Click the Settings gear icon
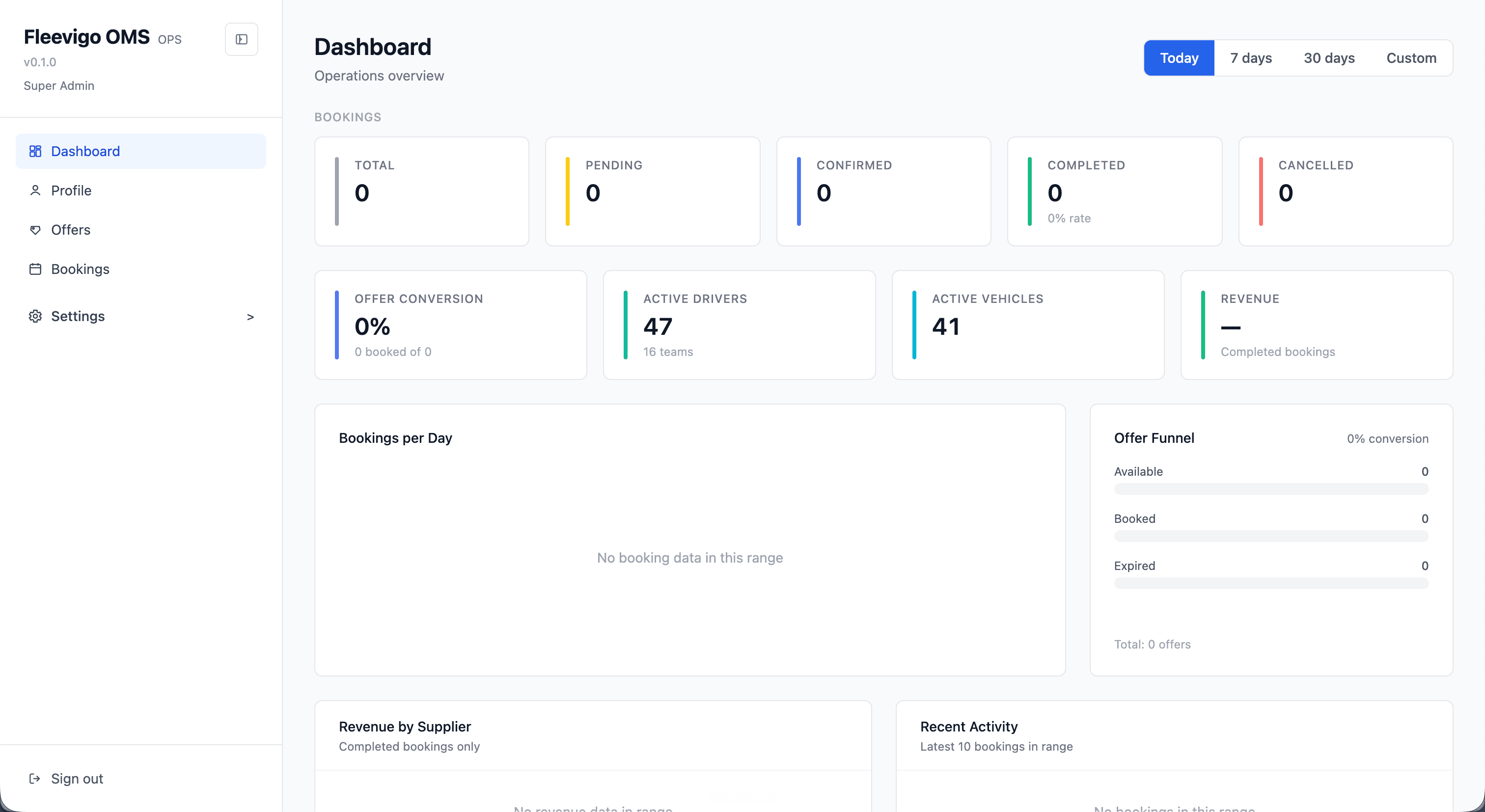1485x812 pixels. (35, 316)
